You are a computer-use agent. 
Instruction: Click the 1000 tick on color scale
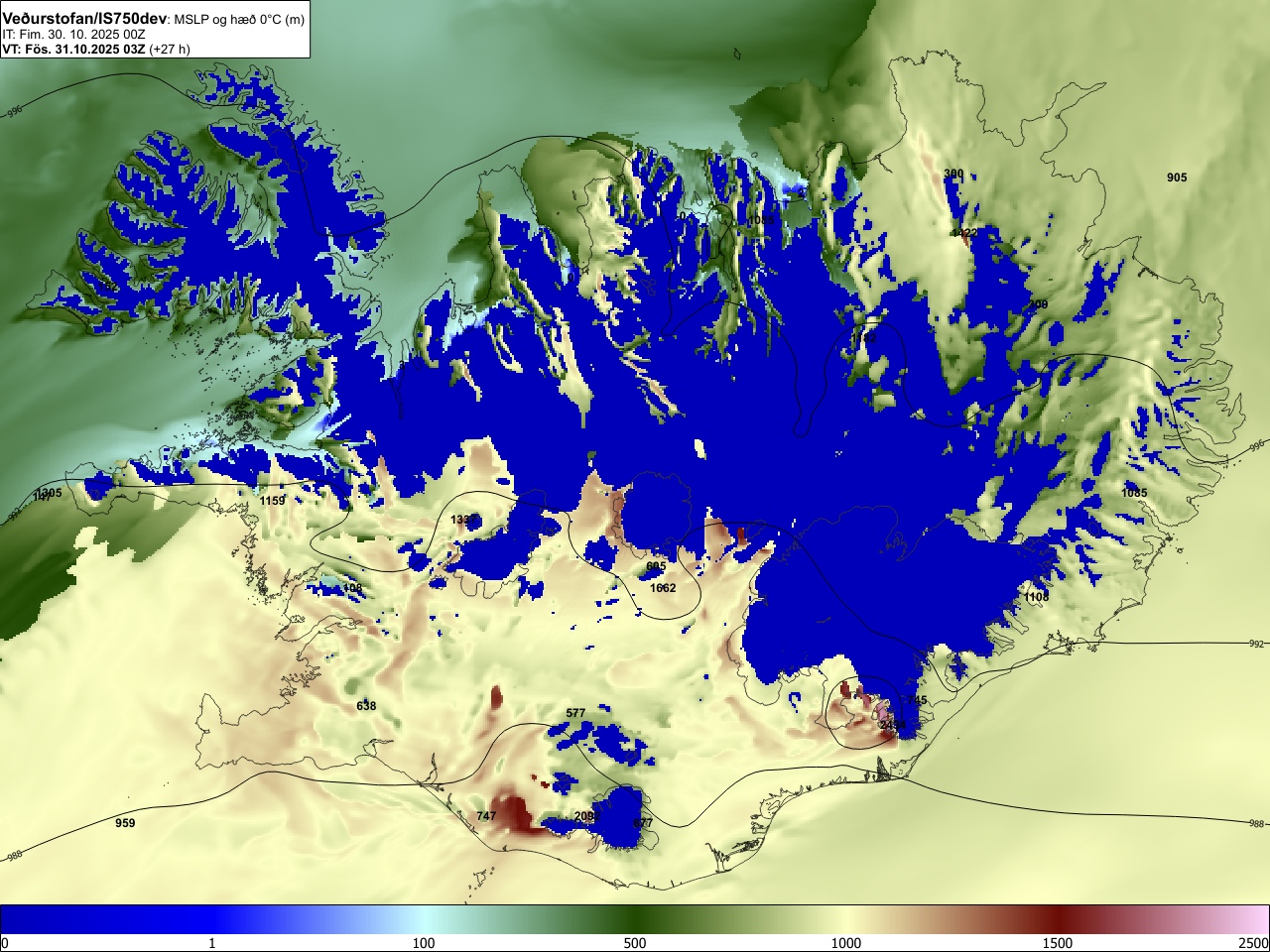[846, 943]
